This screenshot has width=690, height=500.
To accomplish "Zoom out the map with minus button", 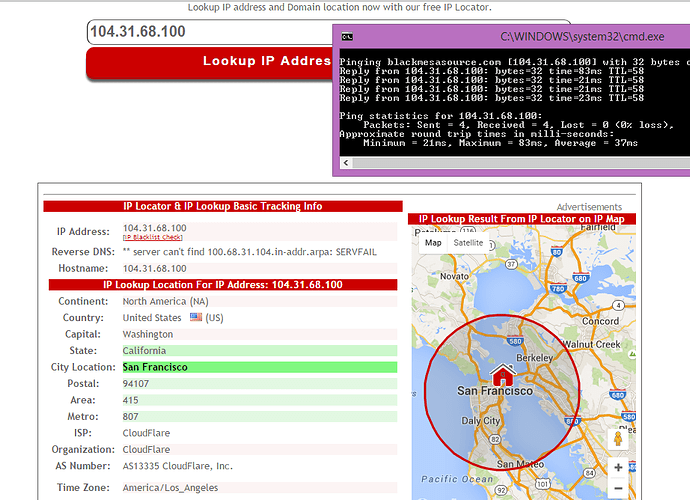I will [x=619, y=489].
